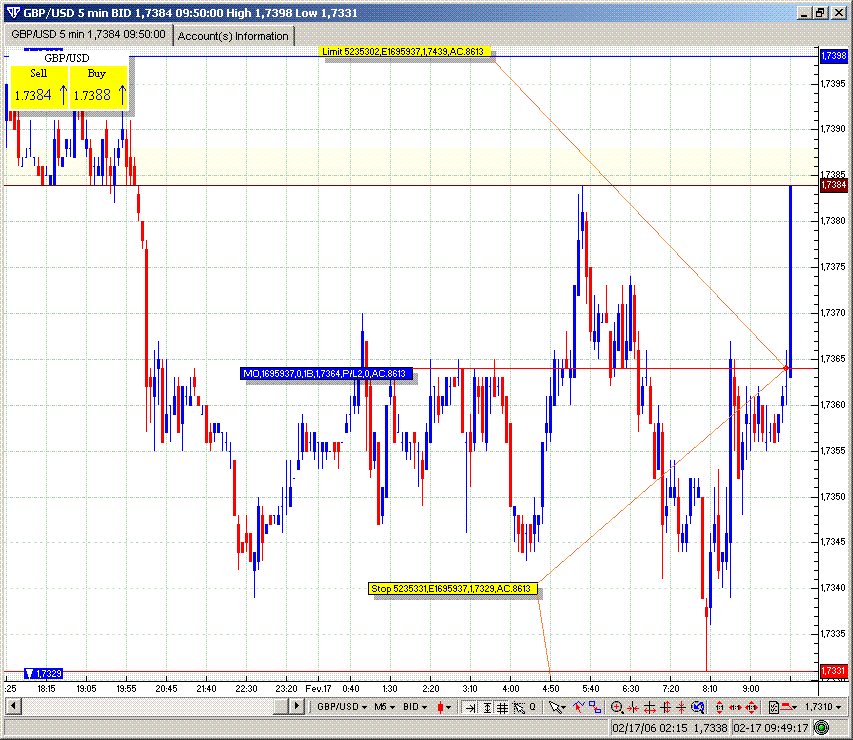The image size is (853, 740).
Task: Click the horizontal scrollbar thumb
Action: tap(281, 707)
